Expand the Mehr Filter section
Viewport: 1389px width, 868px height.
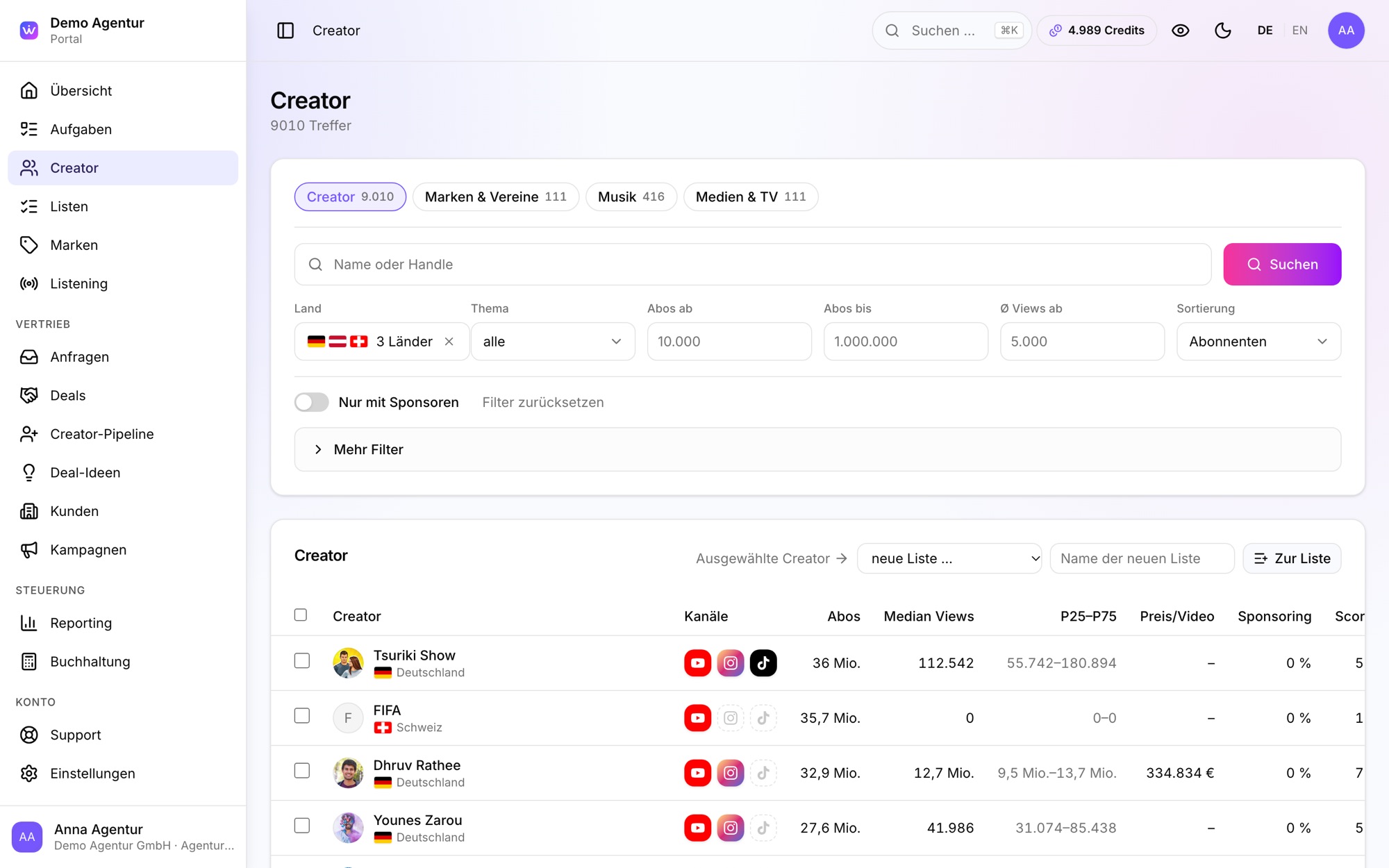tap(817, 449)
